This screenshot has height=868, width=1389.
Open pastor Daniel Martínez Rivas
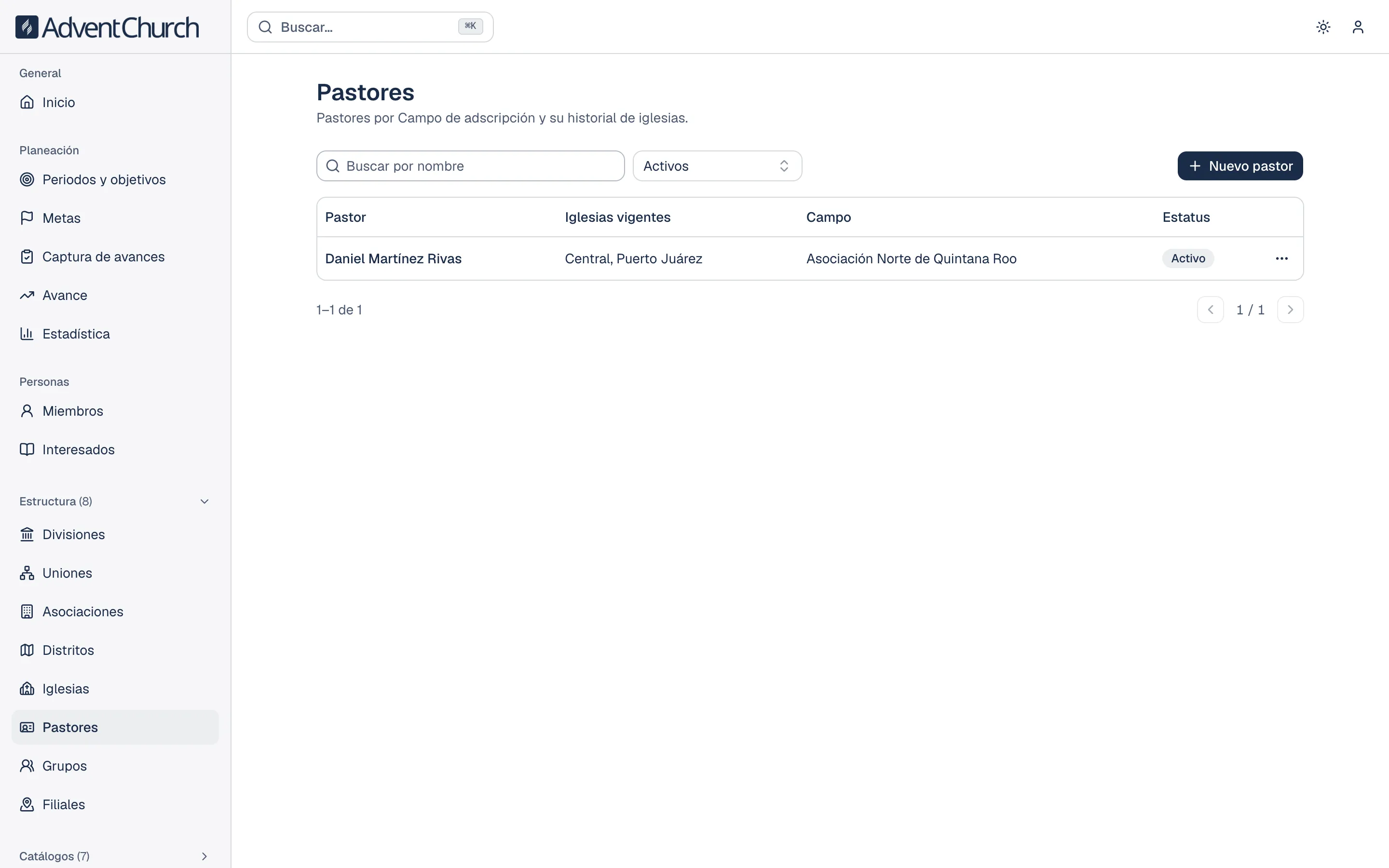[393, 259]
